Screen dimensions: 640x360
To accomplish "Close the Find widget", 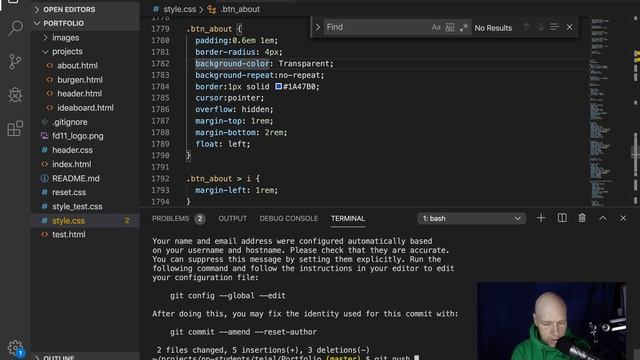I will tap(569, 27).
